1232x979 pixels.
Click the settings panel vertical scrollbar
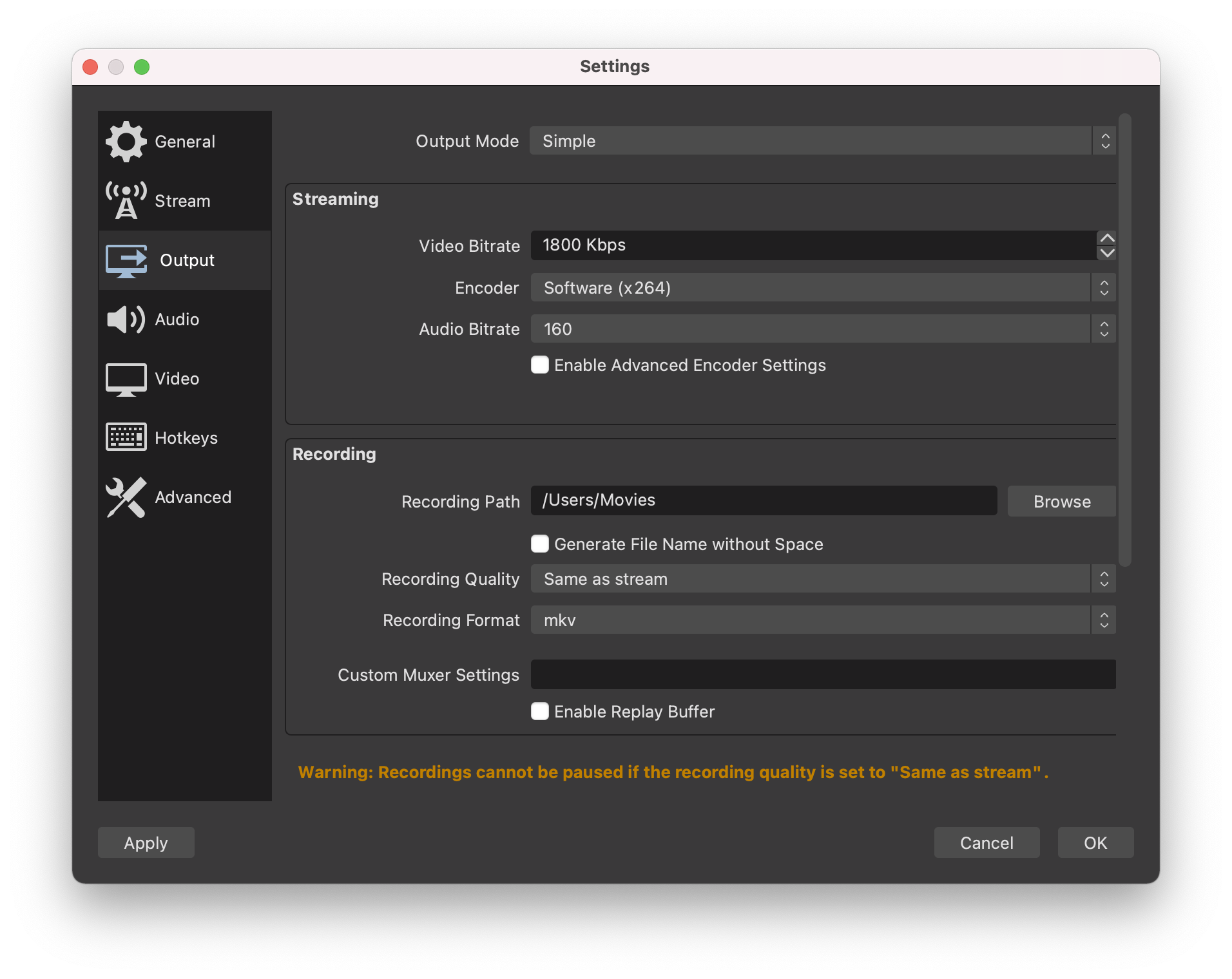pos(1125,340)
